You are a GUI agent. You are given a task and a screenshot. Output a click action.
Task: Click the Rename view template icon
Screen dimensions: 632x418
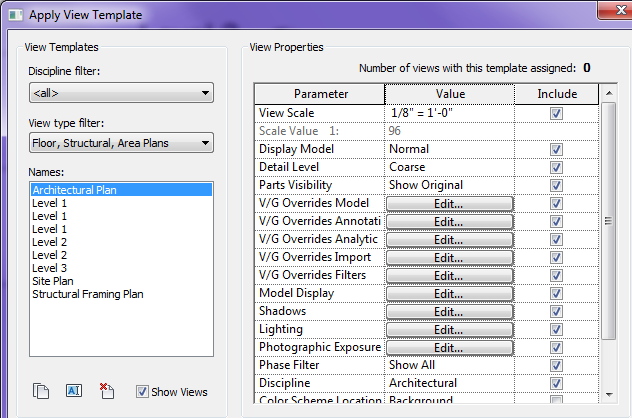[x=74, y=390]
